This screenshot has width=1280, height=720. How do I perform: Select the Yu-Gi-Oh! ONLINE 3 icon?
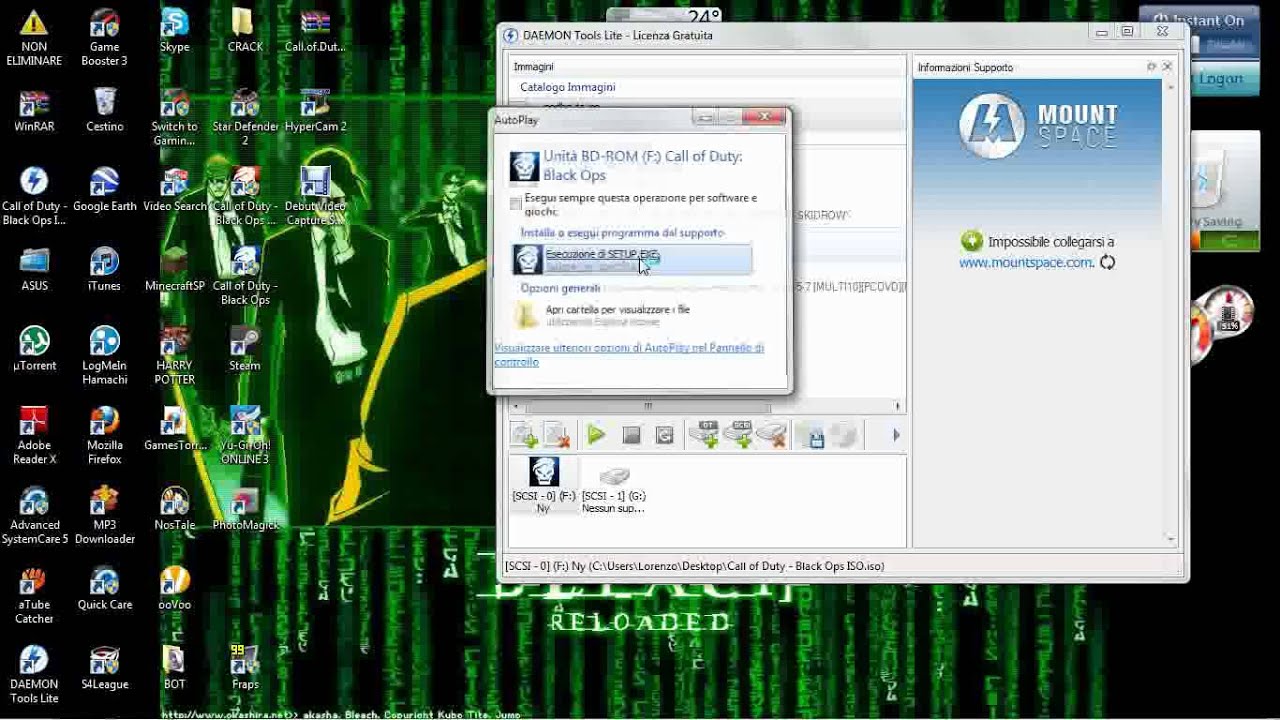[245, 436]
